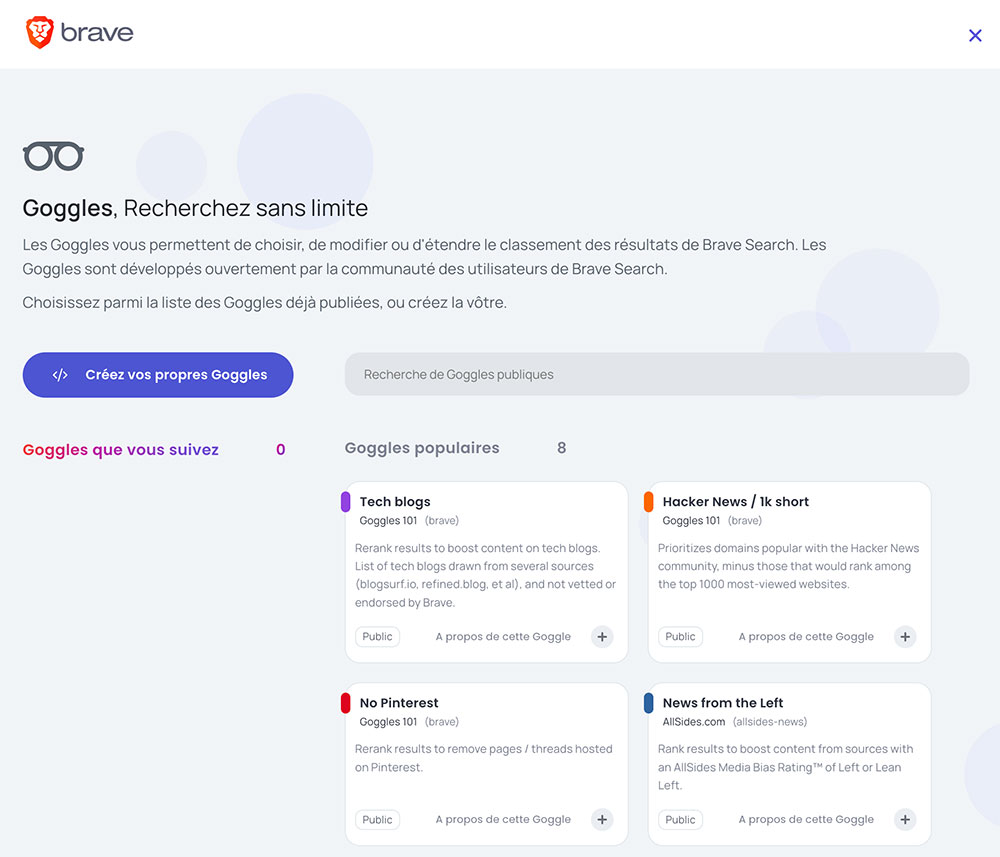Click purple color marker of Tech blogs
The width and height of the screenshot is (1000, 857).
[346, 502]
